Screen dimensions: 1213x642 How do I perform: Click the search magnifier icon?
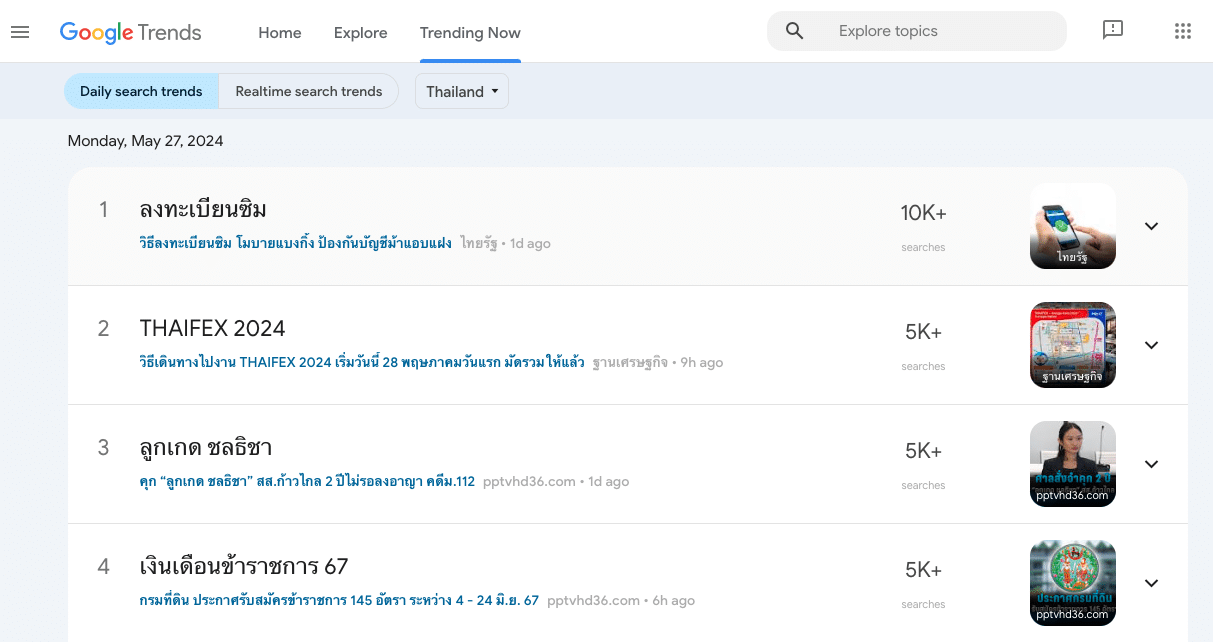tap(795, 31)
